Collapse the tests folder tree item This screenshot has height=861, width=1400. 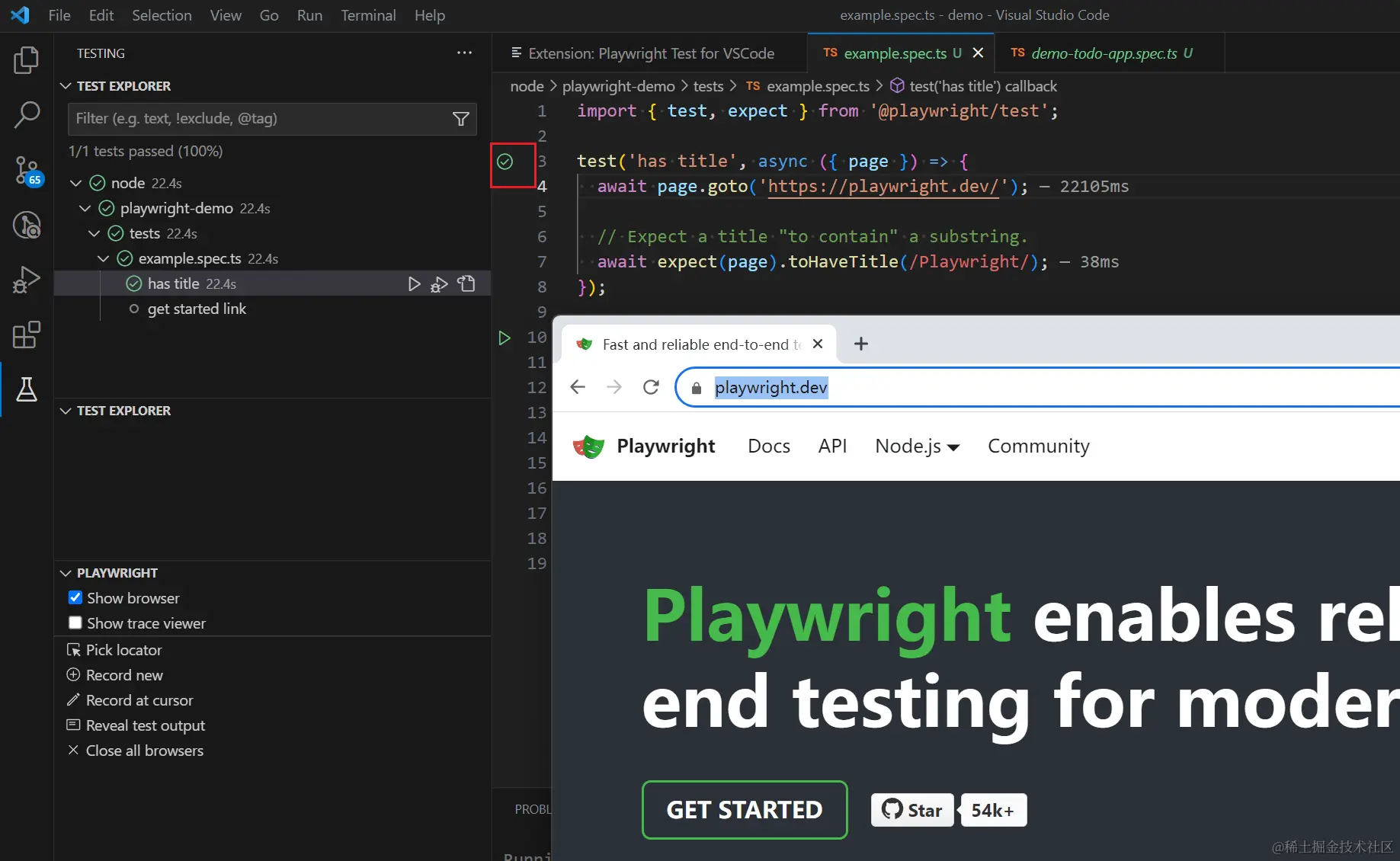(95, 233)
